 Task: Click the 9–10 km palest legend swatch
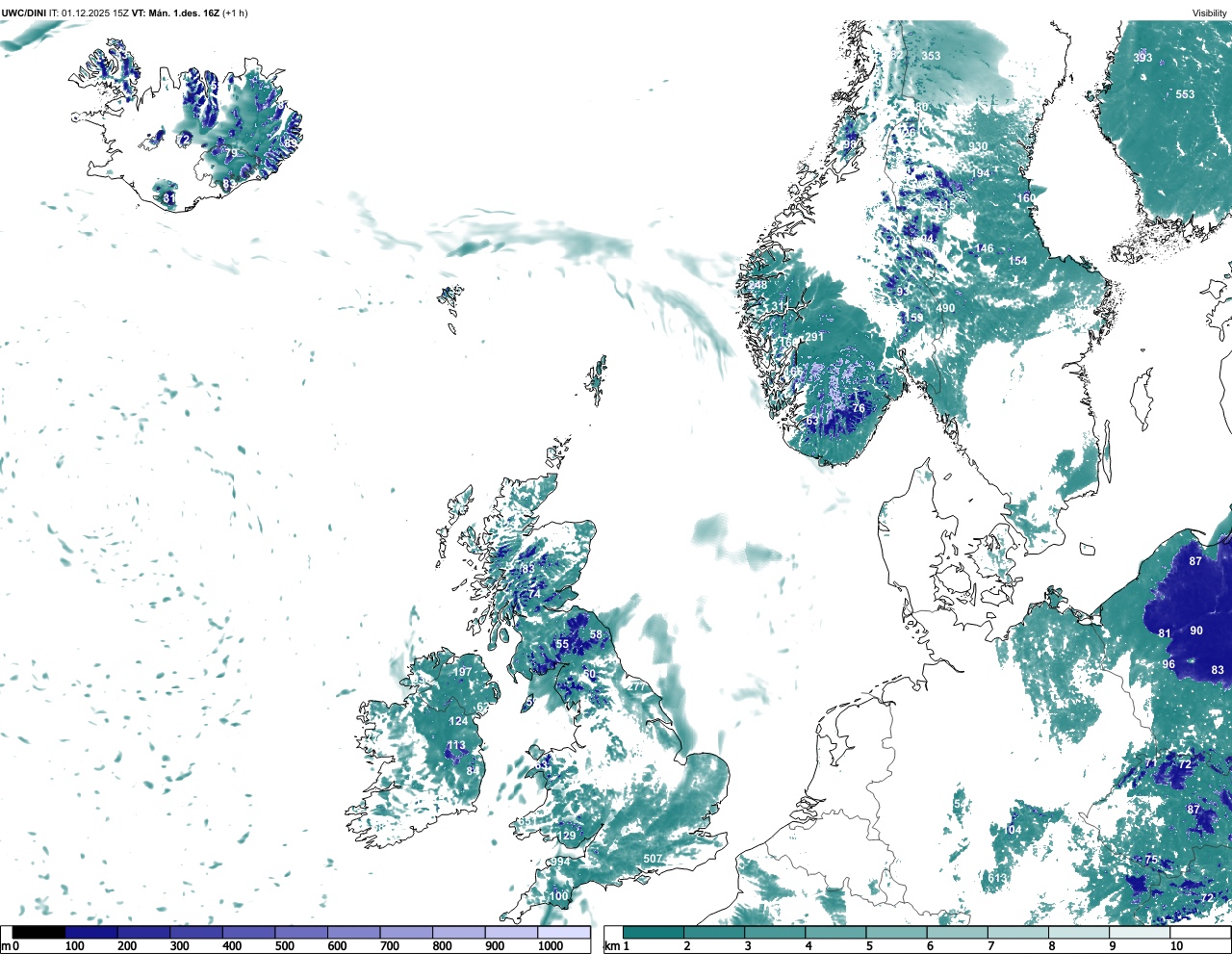click(x=1141, y=933)
